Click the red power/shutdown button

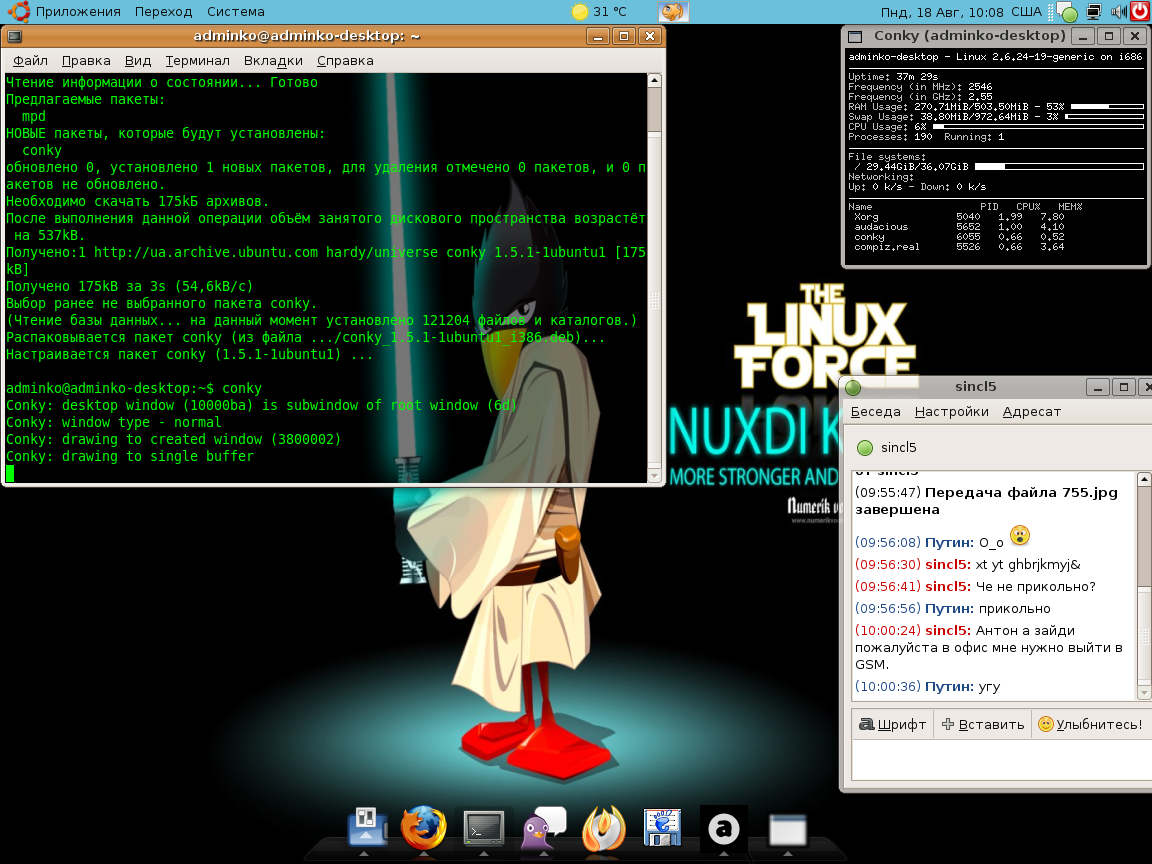point(1140,11)
